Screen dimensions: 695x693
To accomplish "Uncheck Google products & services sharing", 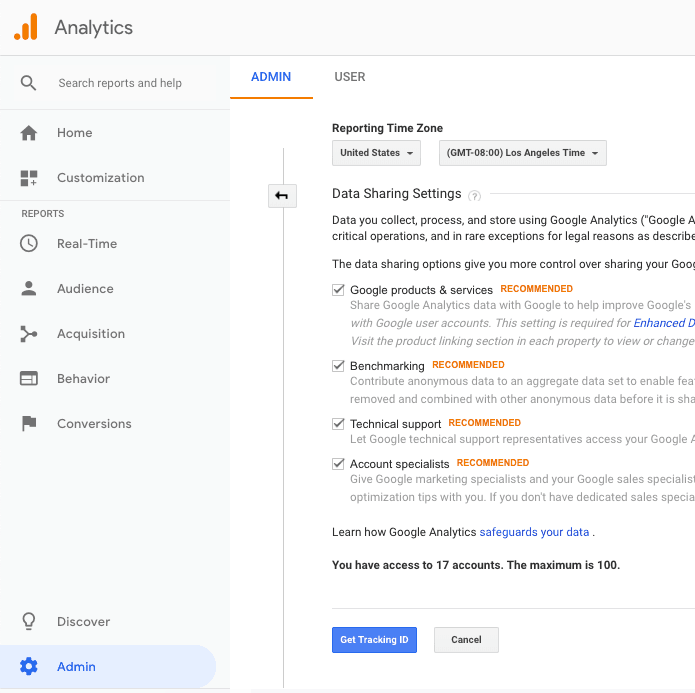I will pyautogui.click(x=338, y=290).
